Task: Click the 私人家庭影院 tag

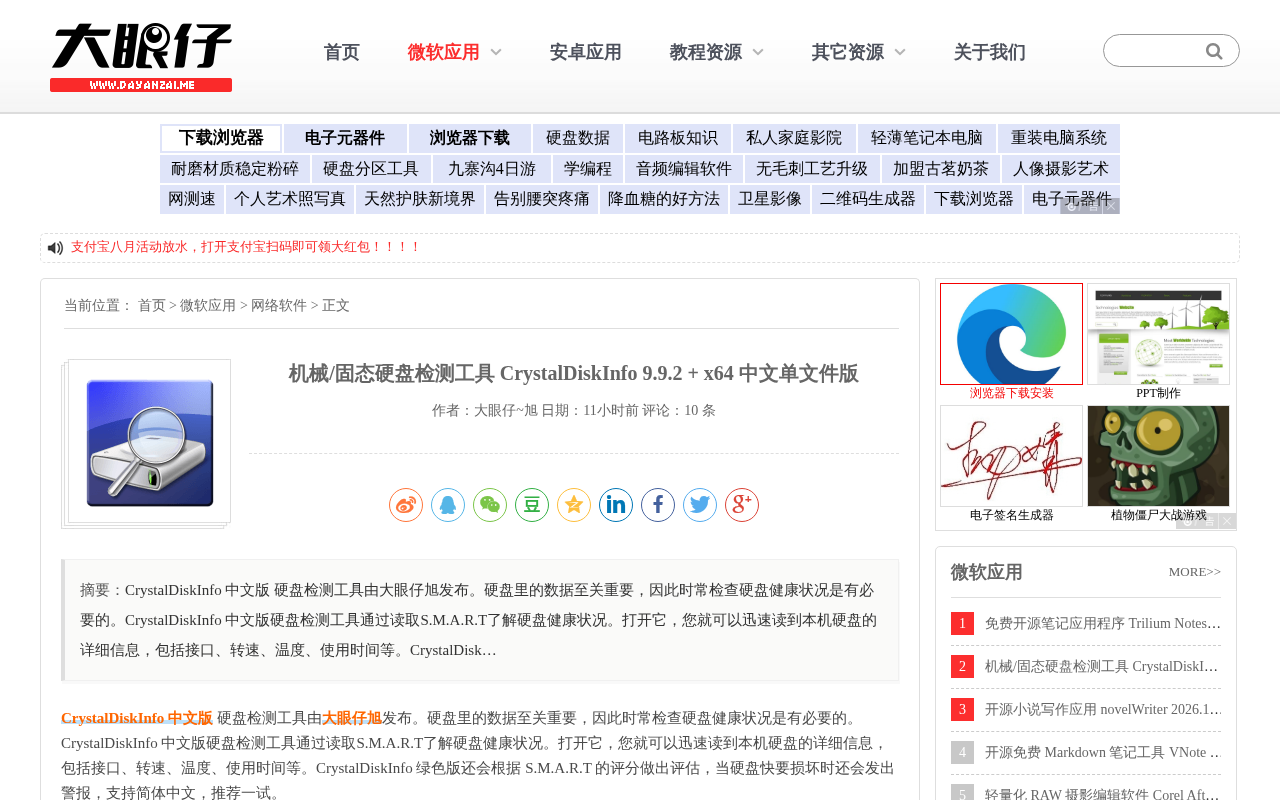Action: [794, 138]
